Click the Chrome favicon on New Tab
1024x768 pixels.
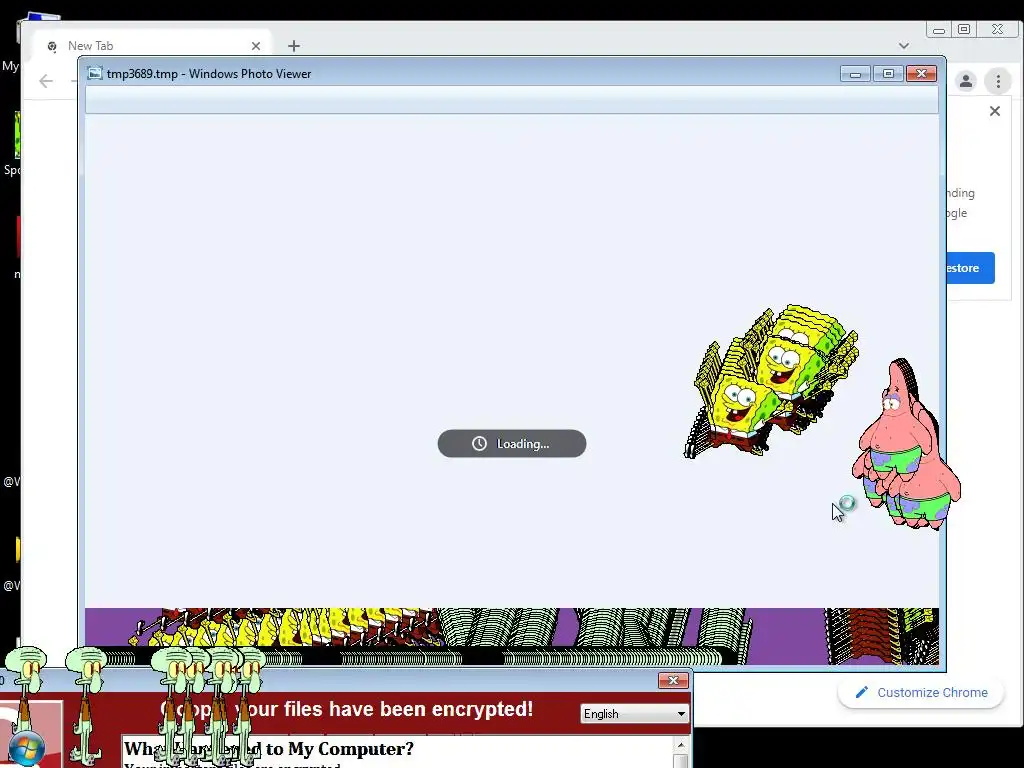(x=52, y=46)
